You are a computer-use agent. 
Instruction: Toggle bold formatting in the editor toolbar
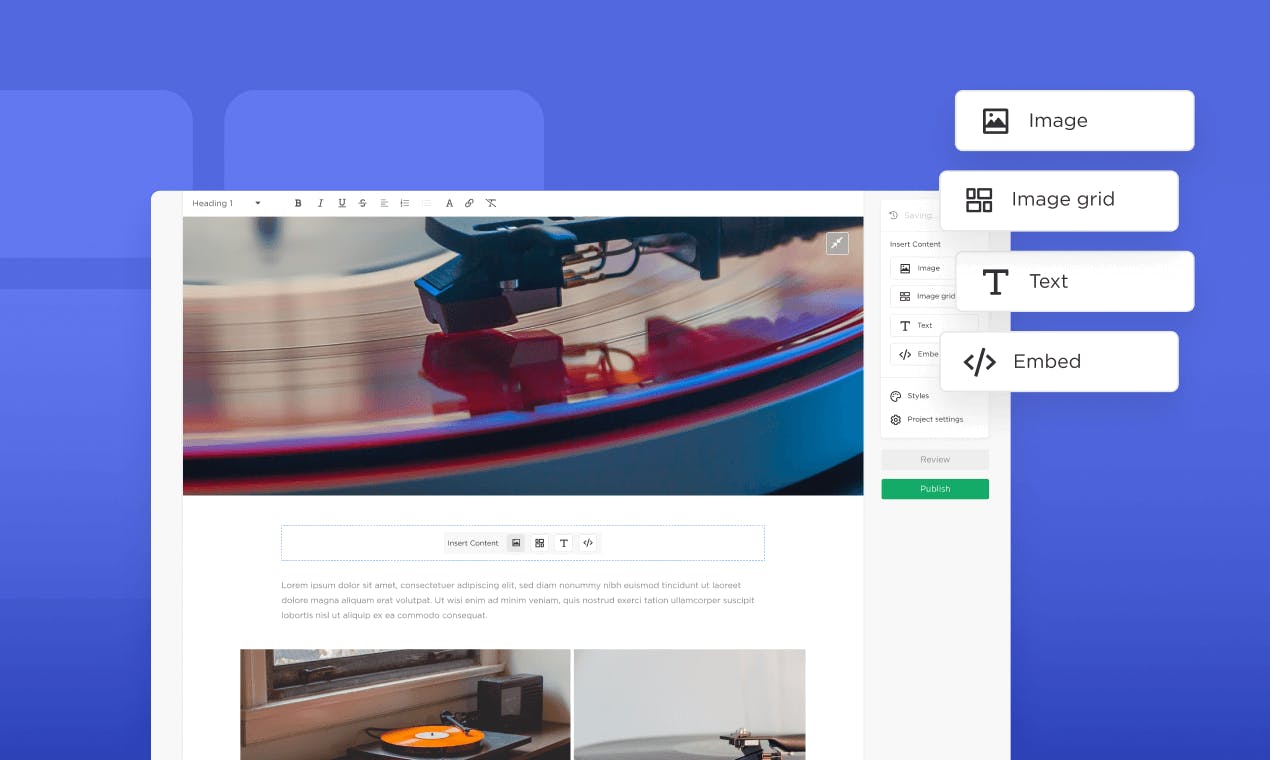[298, 203]
